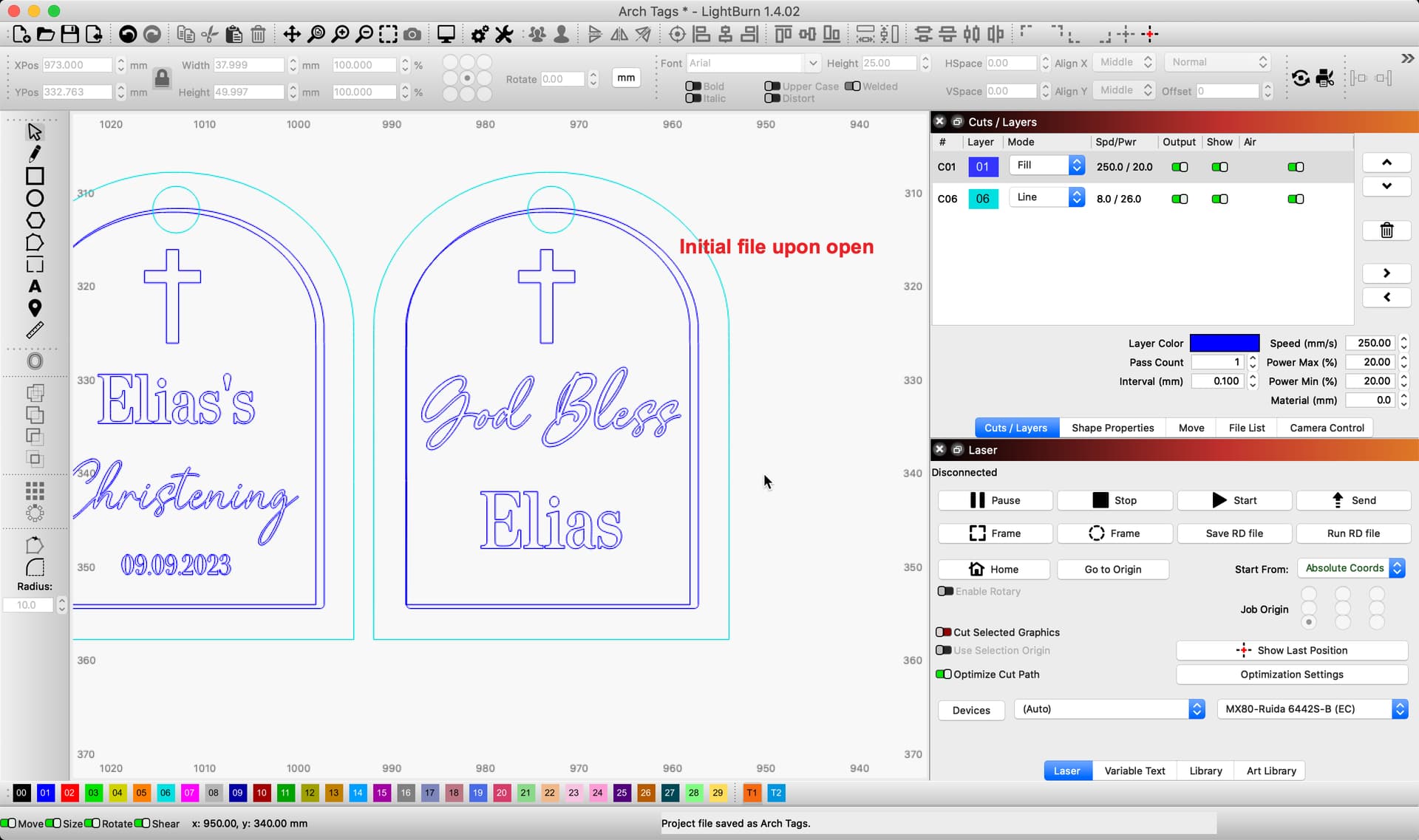Toggle the Welded text switch
Image resolution: width=1419 pixels, height=840 pixels.
coord(852,86)
